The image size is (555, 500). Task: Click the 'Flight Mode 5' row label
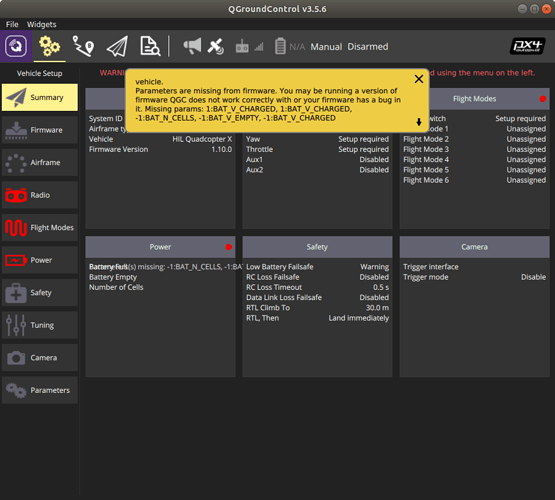coord(426,170)
